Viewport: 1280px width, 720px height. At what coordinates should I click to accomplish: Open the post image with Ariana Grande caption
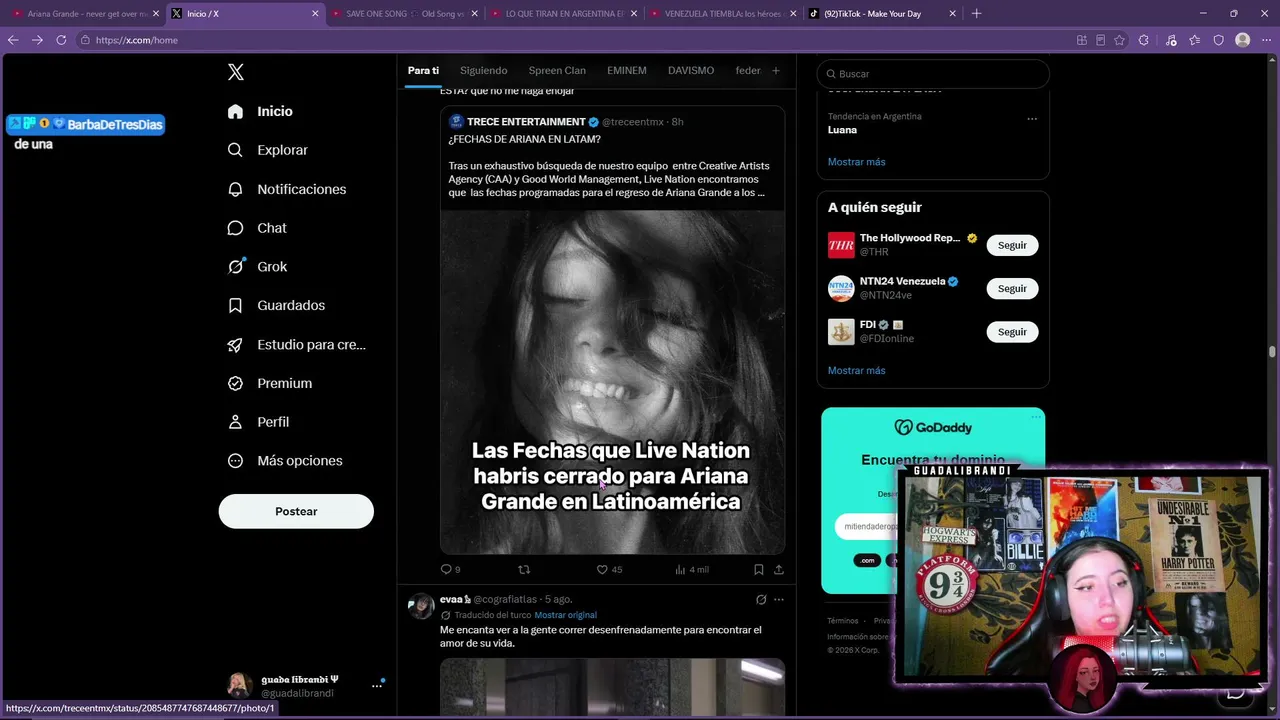[x=612, y=381]
